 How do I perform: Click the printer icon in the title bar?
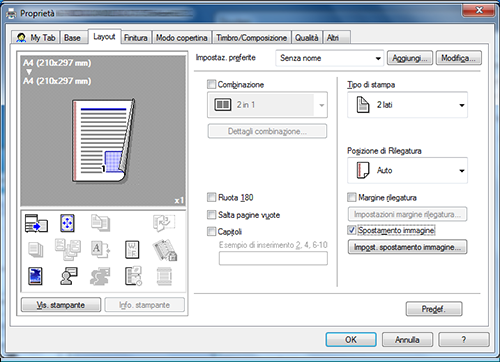tap(12, 13)
